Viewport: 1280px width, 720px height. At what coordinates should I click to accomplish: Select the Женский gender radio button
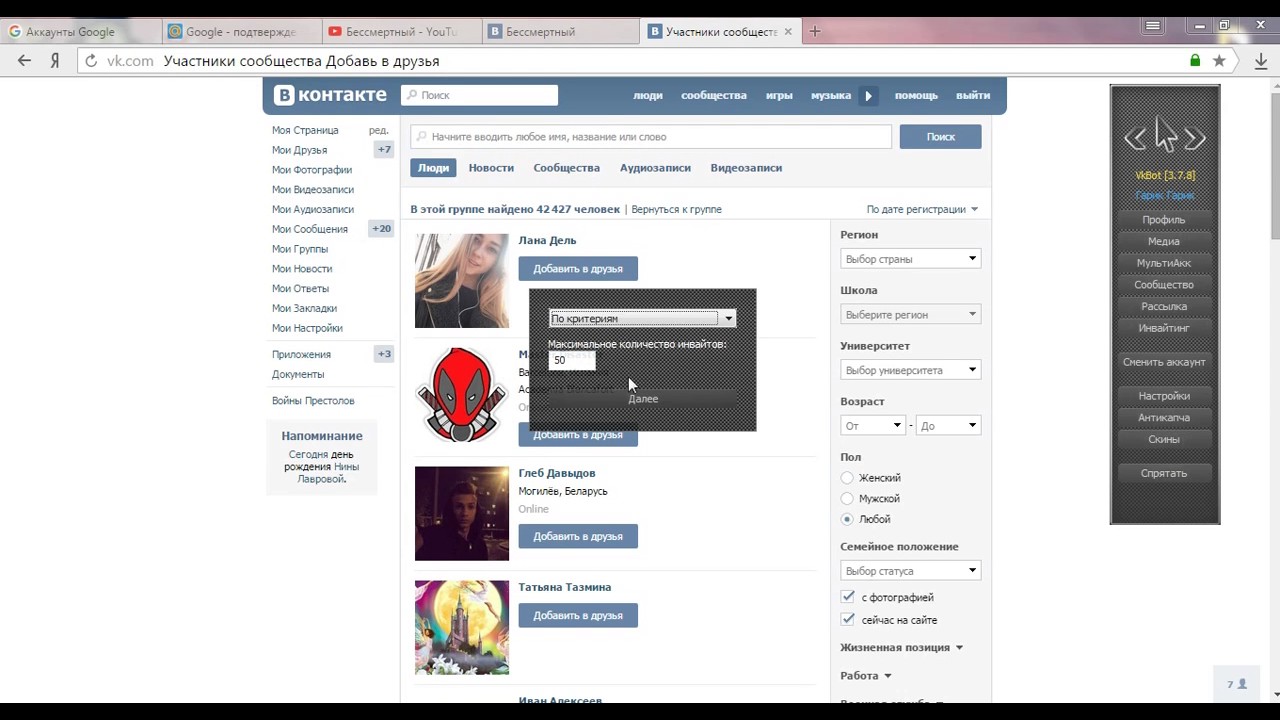847,478
